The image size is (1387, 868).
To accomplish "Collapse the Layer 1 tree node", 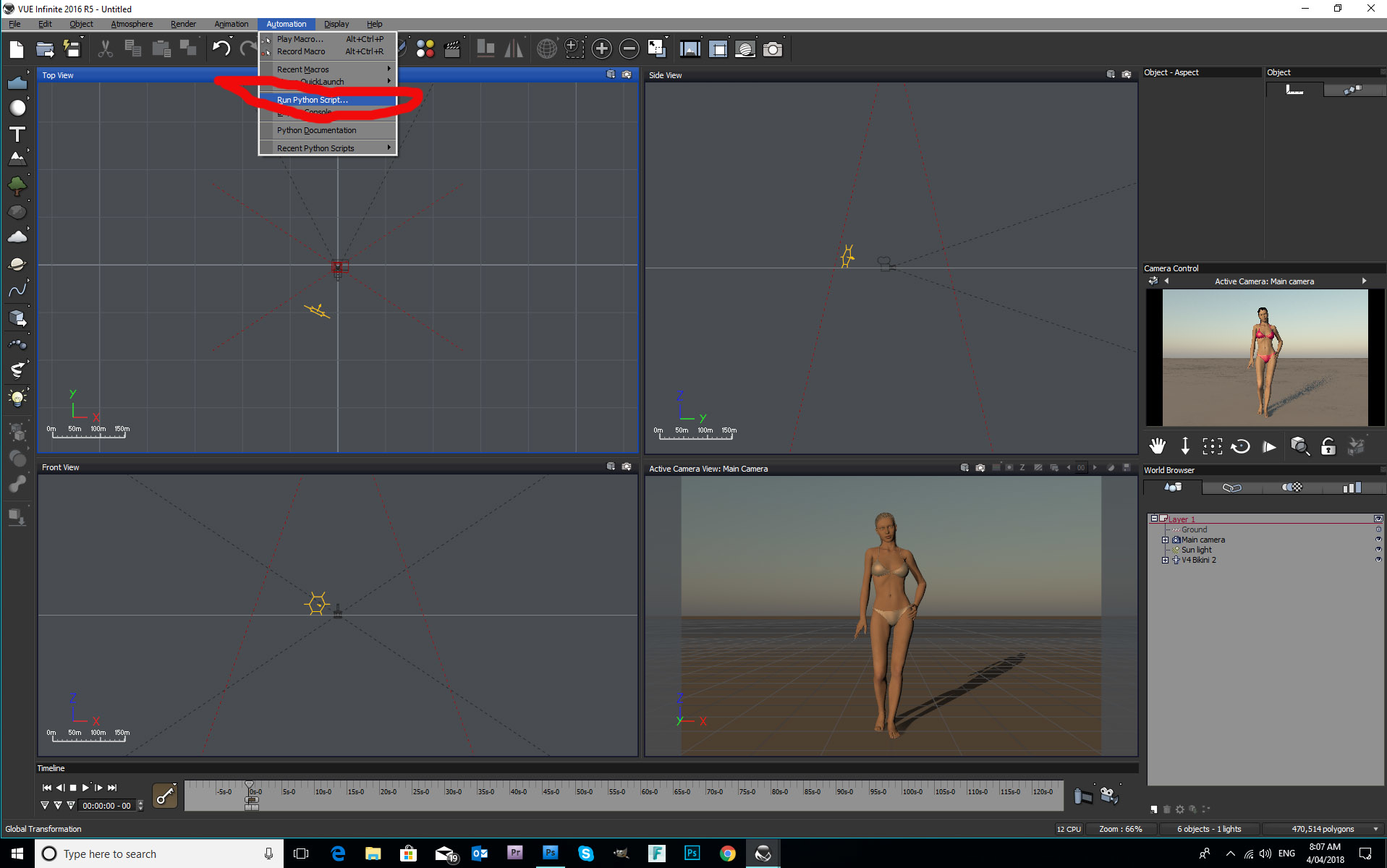I will (1154, 519).
